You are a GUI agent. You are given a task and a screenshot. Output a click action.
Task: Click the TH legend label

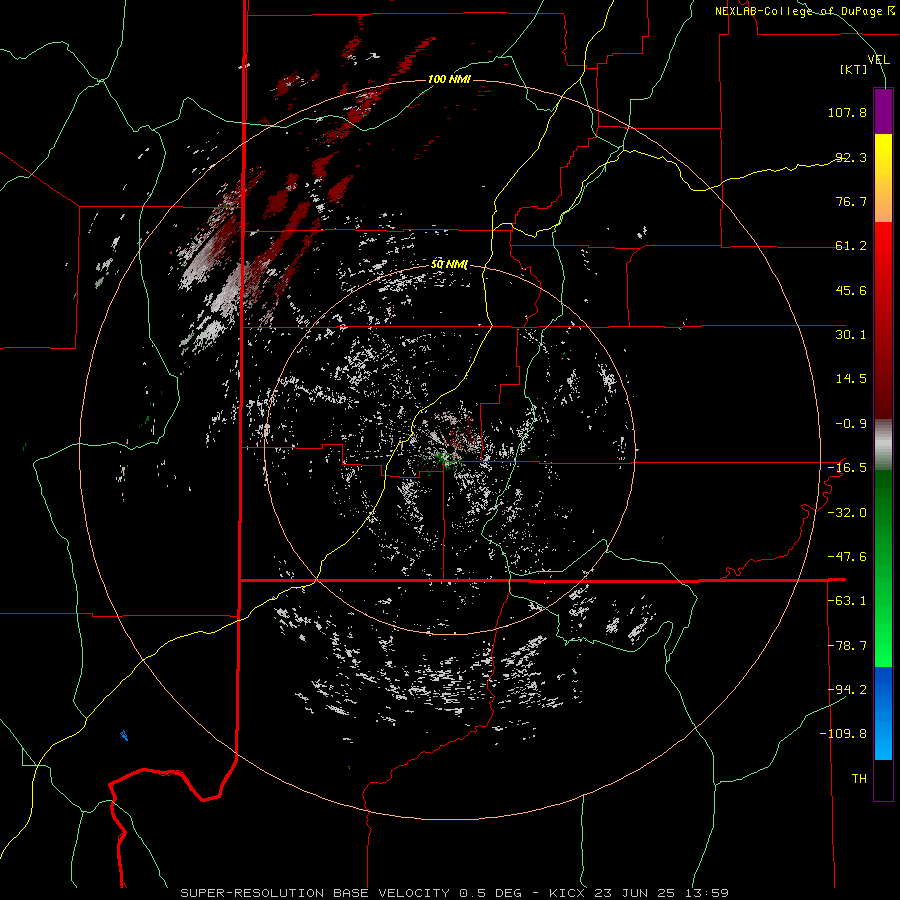[x=859, y=779]
